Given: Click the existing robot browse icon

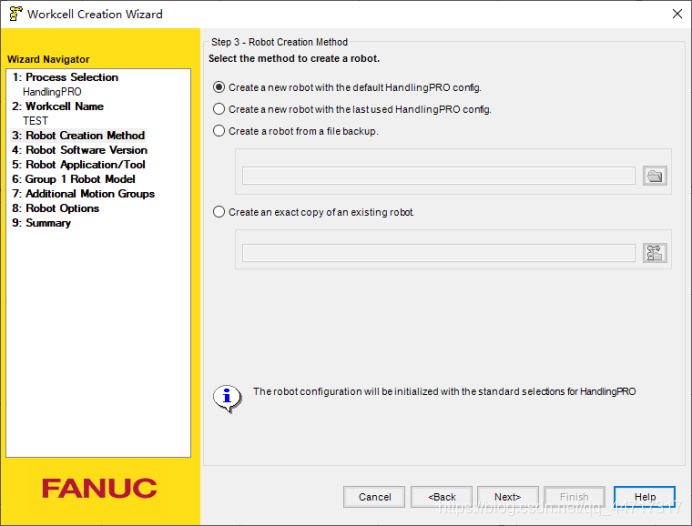Looking at the screenshot, I should (x=654, y=253).
